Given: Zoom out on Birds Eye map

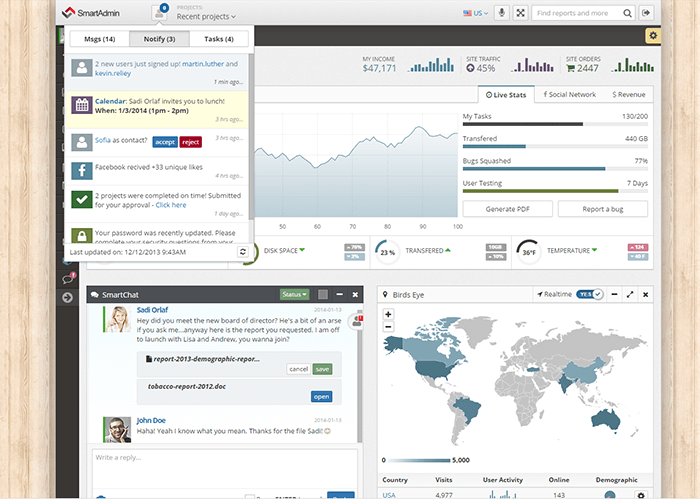Looking at the screenshot, I should click(x=388, y=326).
